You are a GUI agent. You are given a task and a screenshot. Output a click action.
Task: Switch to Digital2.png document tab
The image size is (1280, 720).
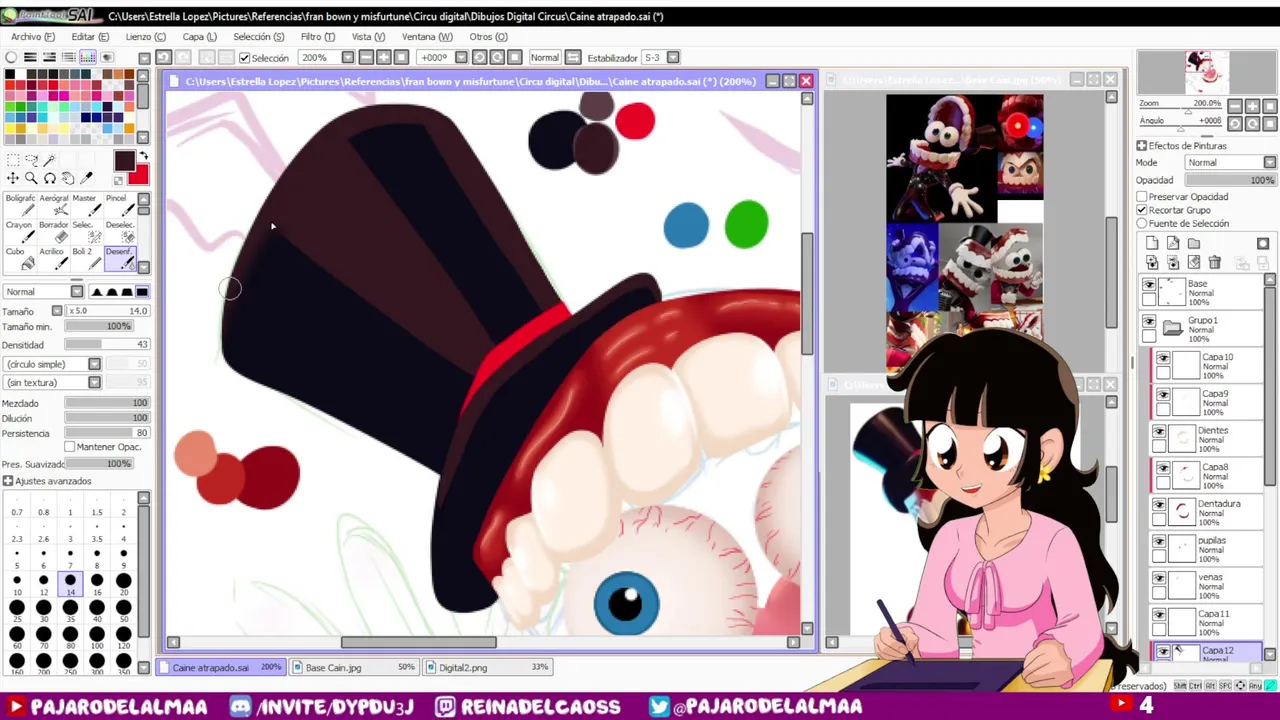click(488, 667)
